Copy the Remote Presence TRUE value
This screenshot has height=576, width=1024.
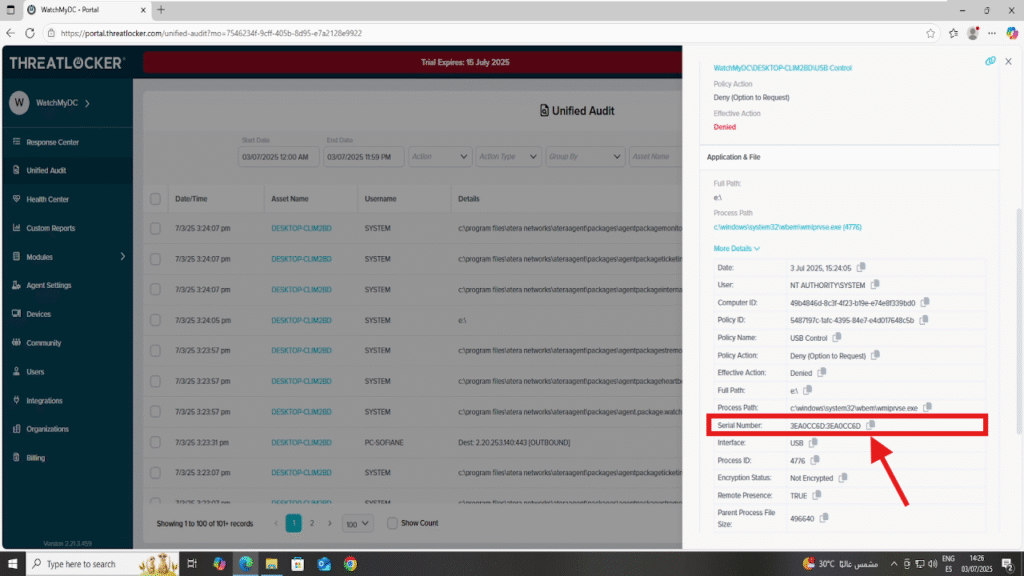pyautogui.click(x=817, y=495)
